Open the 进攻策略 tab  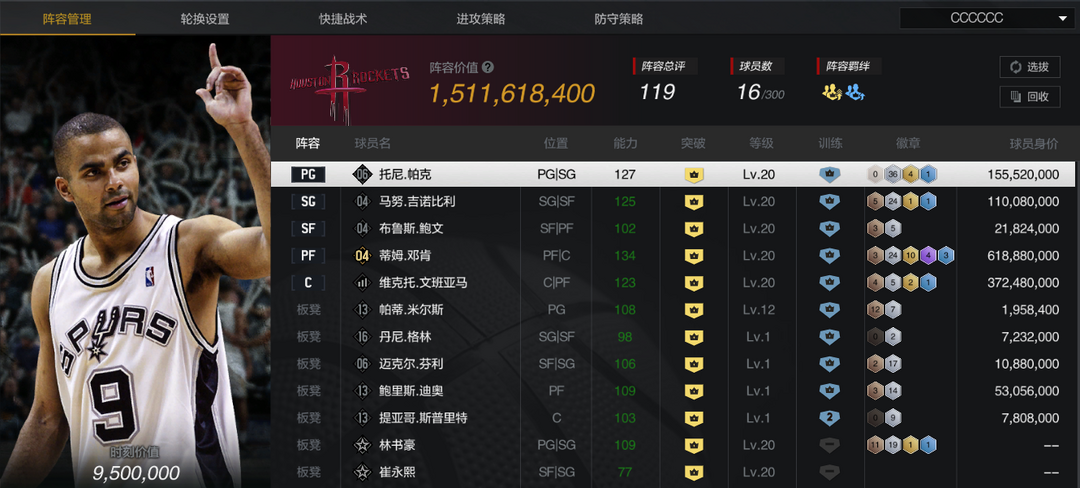point(481,19)
